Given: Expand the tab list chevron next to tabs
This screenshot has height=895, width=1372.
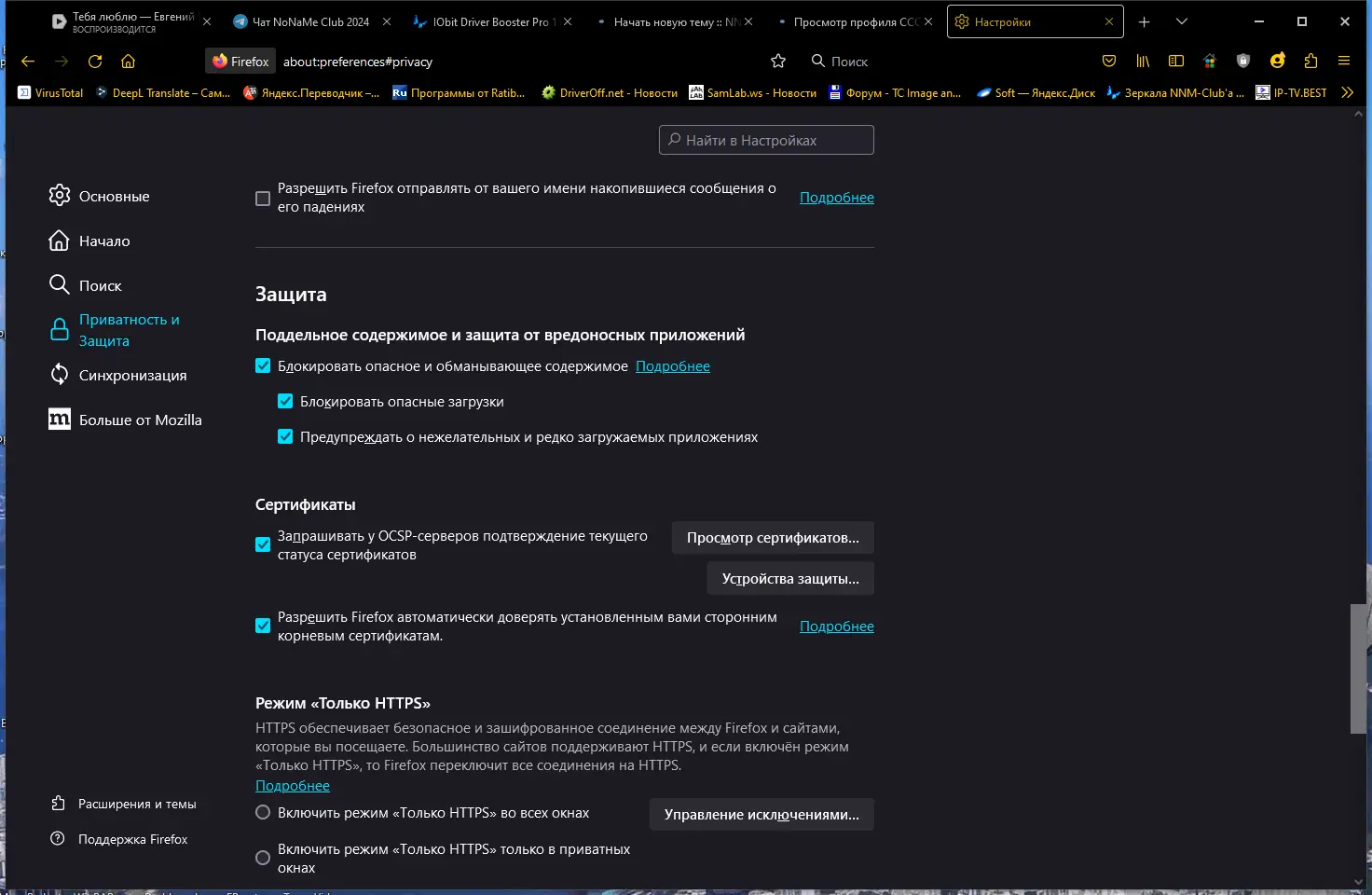Looking at the screenshot, I should pyautogui.click(x=1181, y=21).
